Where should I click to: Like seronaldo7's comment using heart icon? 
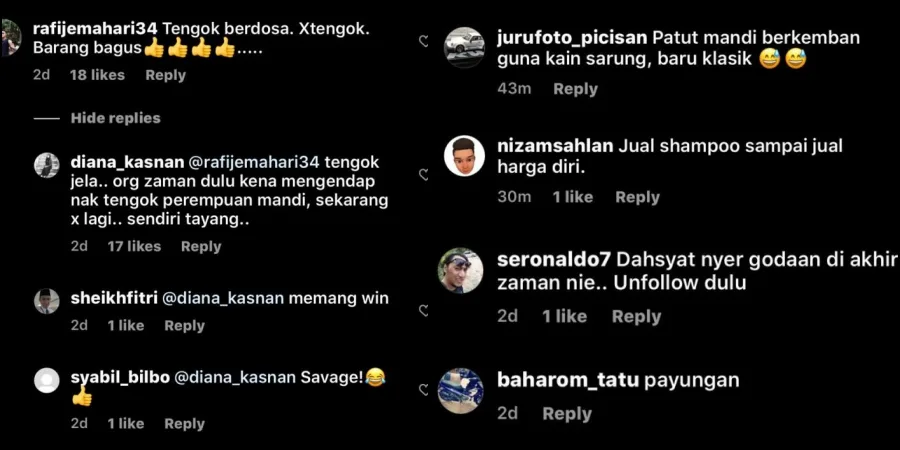[x=424, y=311]
